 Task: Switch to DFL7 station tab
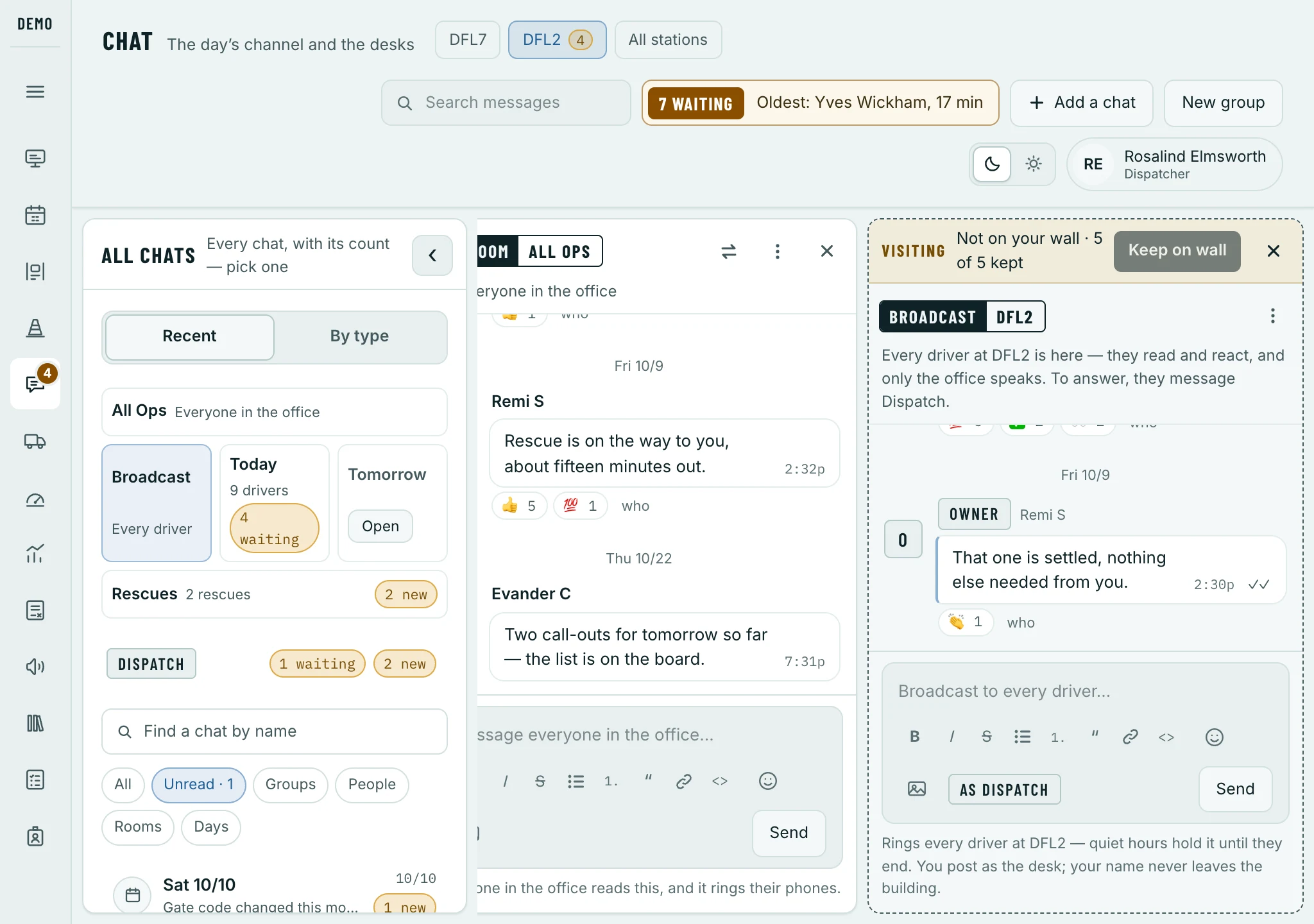(468, 40)
